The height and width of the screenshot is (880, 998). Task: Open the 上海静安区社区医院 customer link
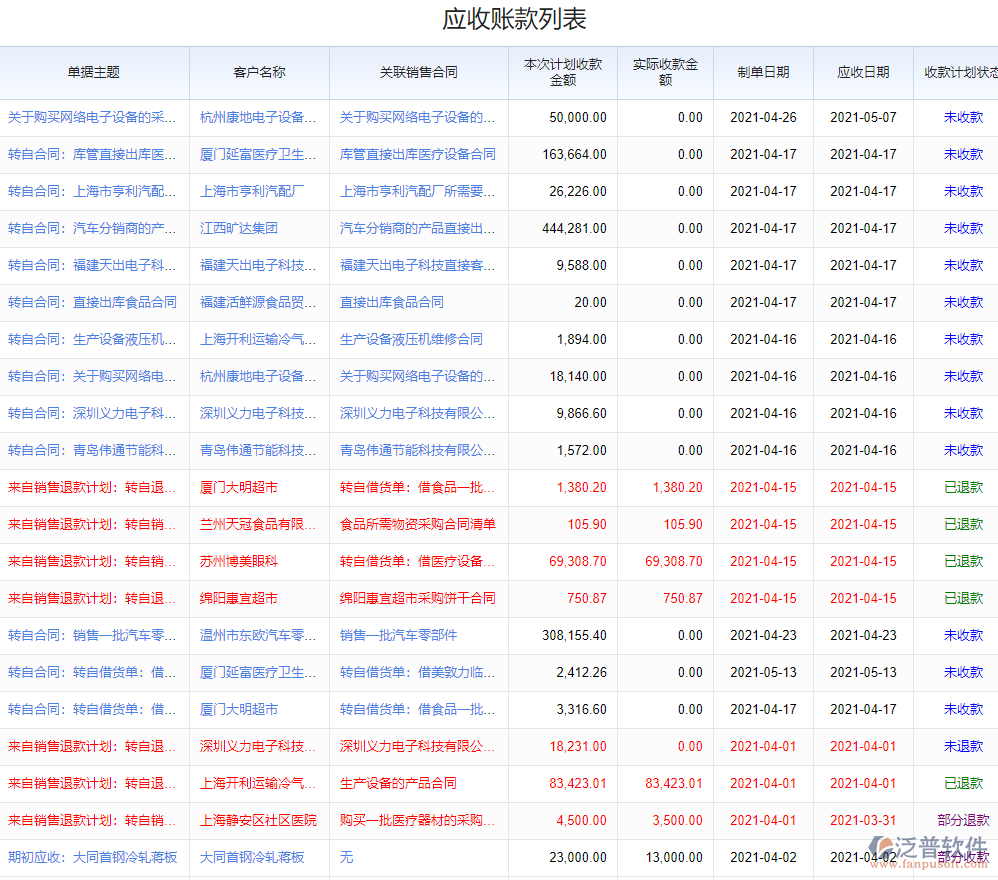(x=258, y=820)
